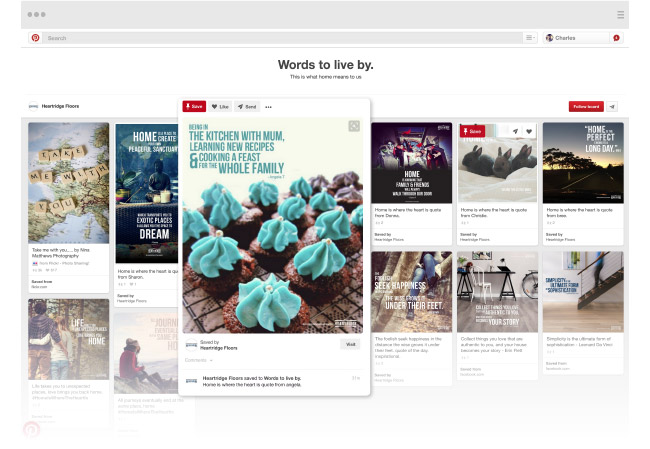This screenshot has height=449, width=650.
Task: Select the Words to live by board title
Action: click(x=325, y=65)
